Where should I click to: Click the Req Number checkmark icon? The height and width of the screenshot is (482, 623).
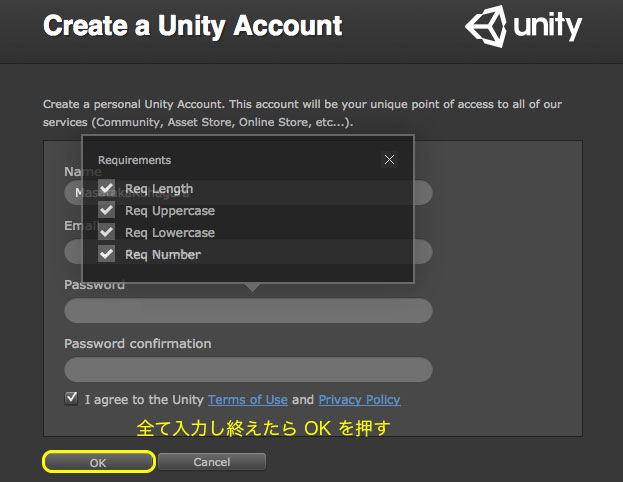[106, 254]
